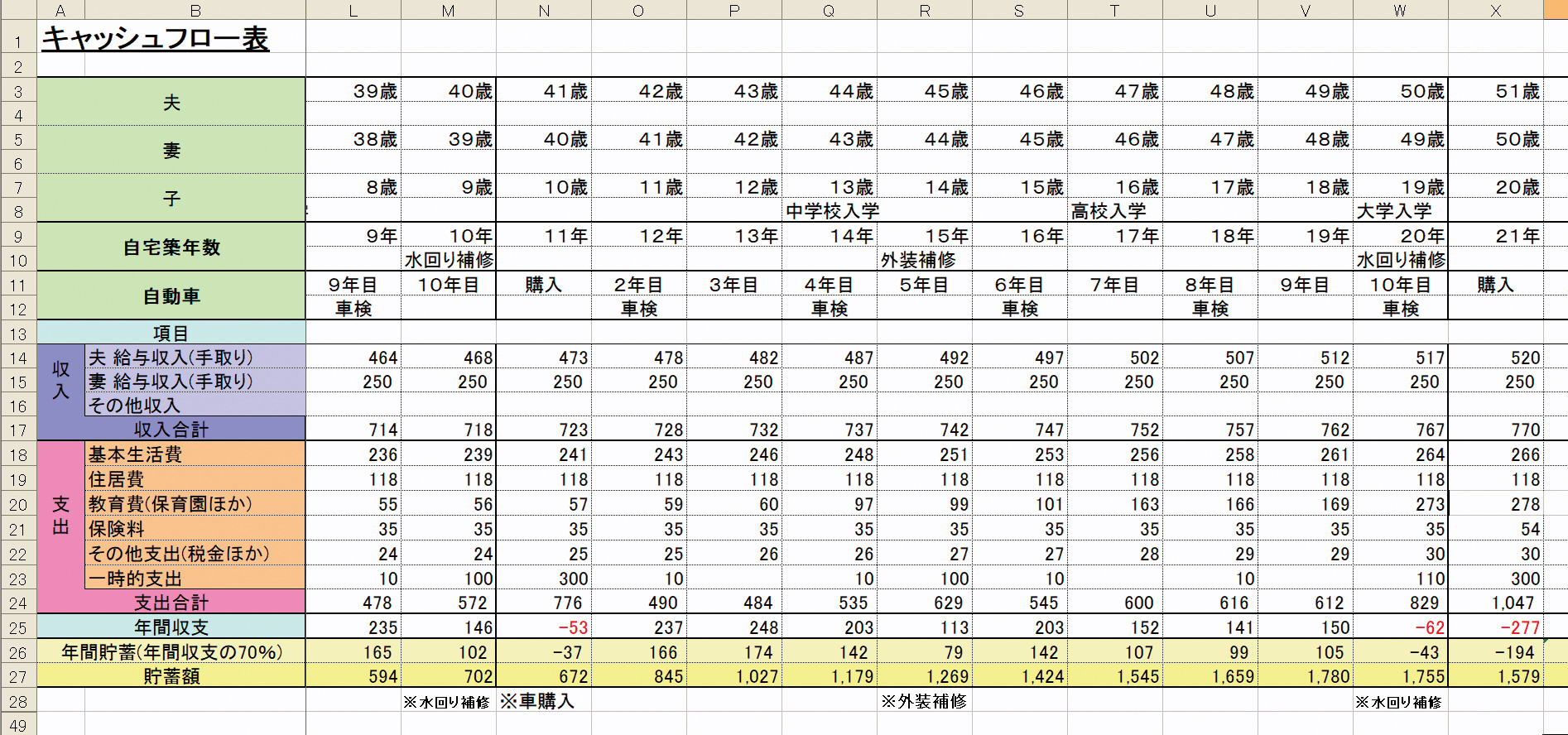Viewport: 1568px width, 735px height.
Task: Click the 車検 cell in column L
Action: point(354,309)
